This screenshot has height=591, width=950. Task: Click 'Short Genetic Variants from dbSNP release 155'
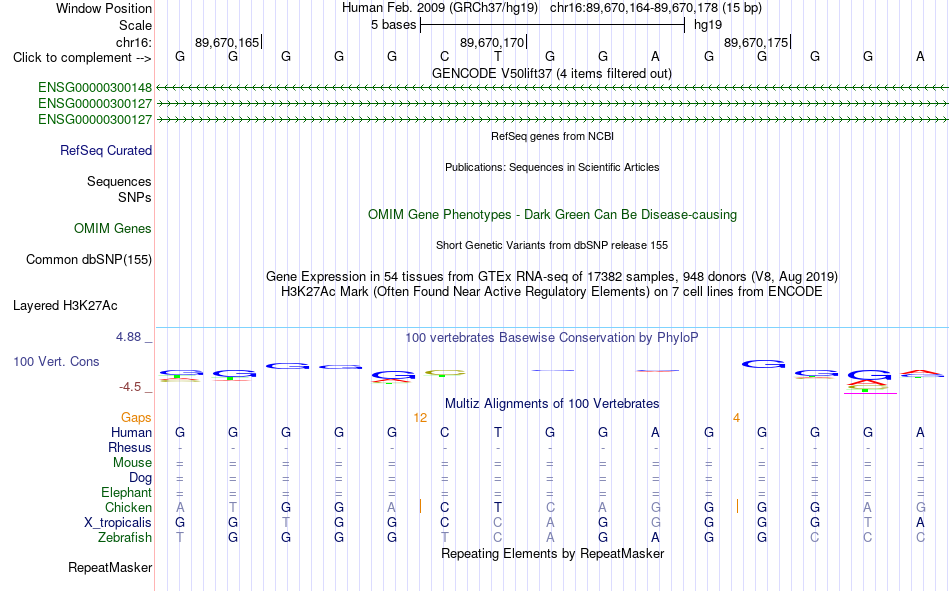pos(552,245)
